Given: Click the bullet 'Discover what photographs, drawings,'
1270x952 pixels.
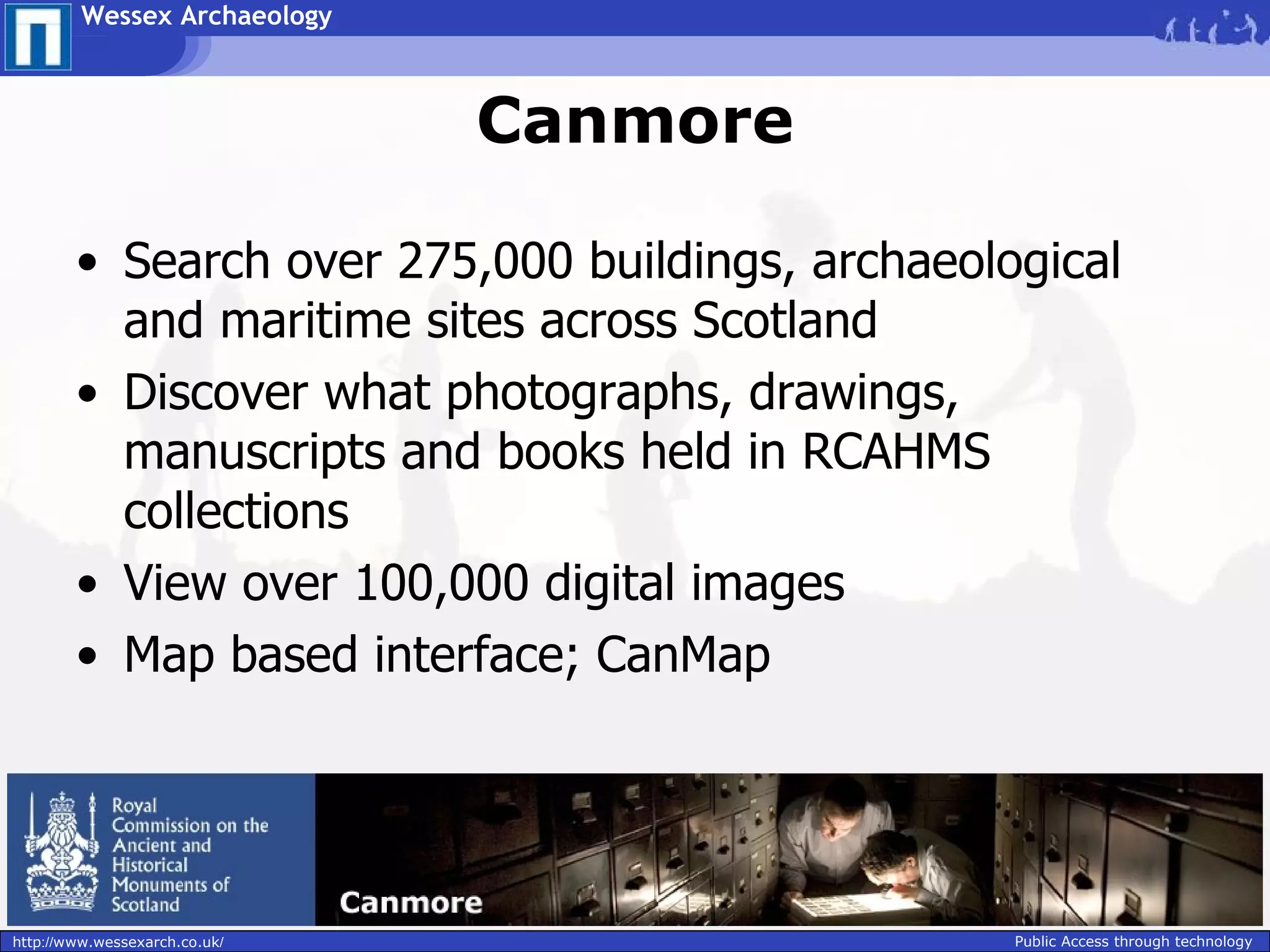Looking at the screenshot, I should 541,393.
